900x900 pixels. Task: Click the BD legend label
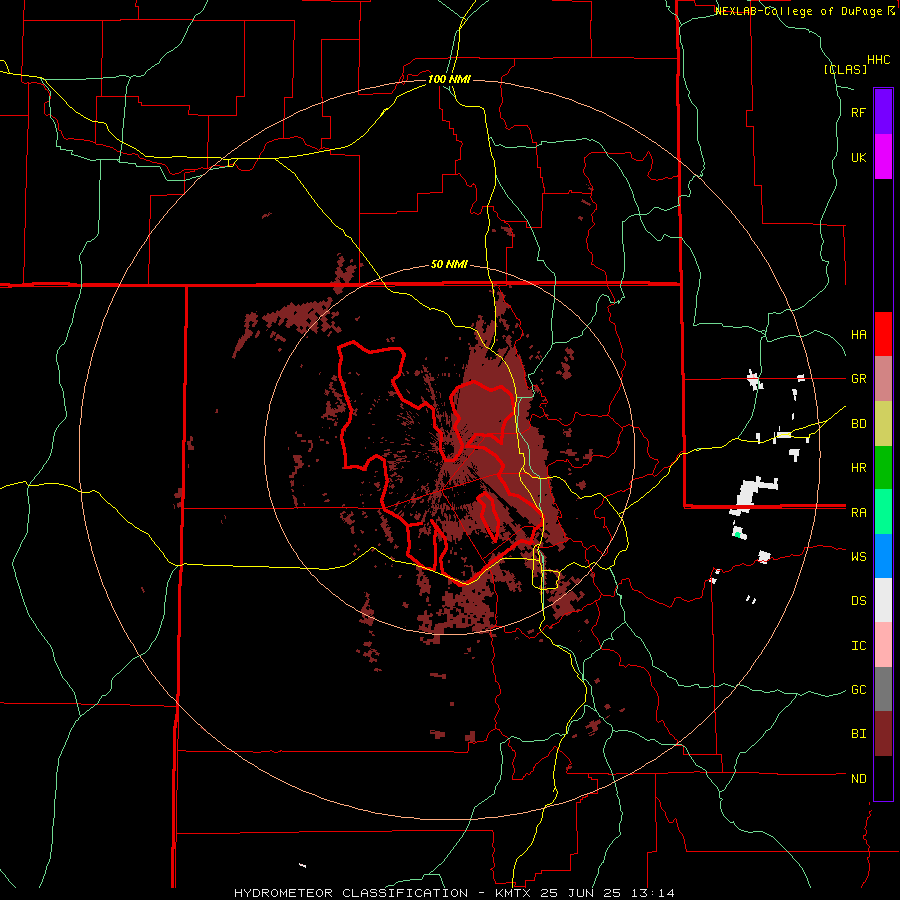858,424
